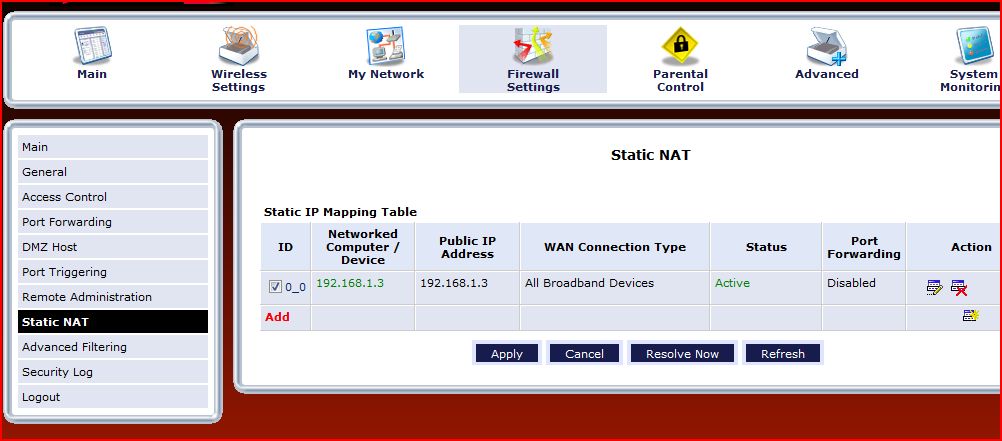Open Access Control in sidebar
Image resolution: width=1002 pixels, height=441 pixels.
point(113,197)
